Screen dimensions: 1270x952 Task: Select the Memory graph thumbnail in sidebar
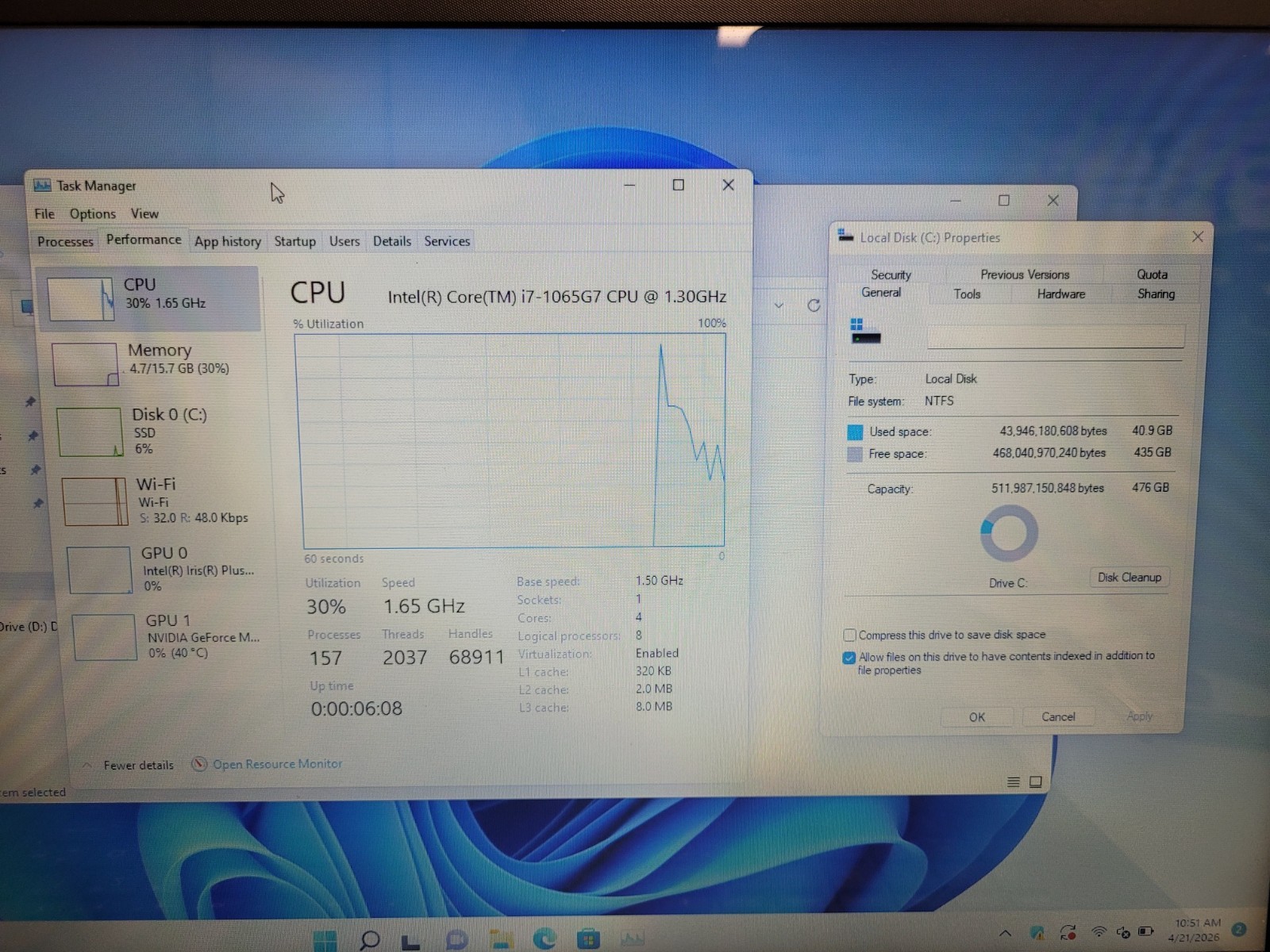[86, 364]
